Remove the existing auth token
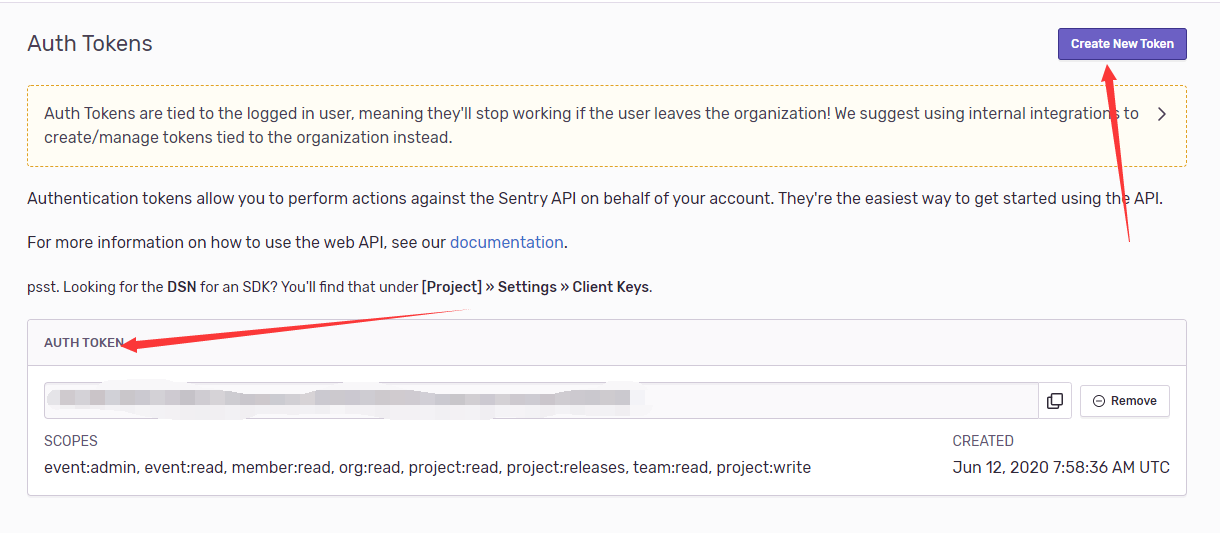This screenshot has width=1220, height=533. [x=1125, y=401]
